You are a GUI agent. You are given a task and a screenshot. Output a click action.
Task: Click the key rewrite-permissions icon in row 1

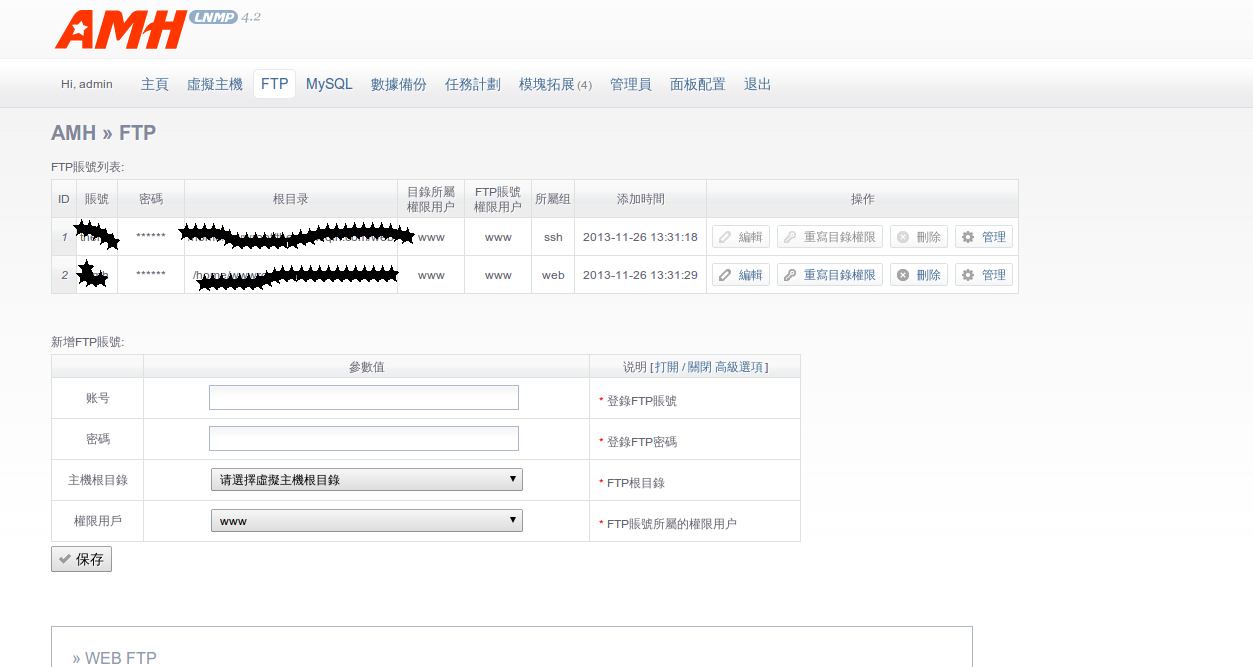pyautogui.click(x=790, y=237)
